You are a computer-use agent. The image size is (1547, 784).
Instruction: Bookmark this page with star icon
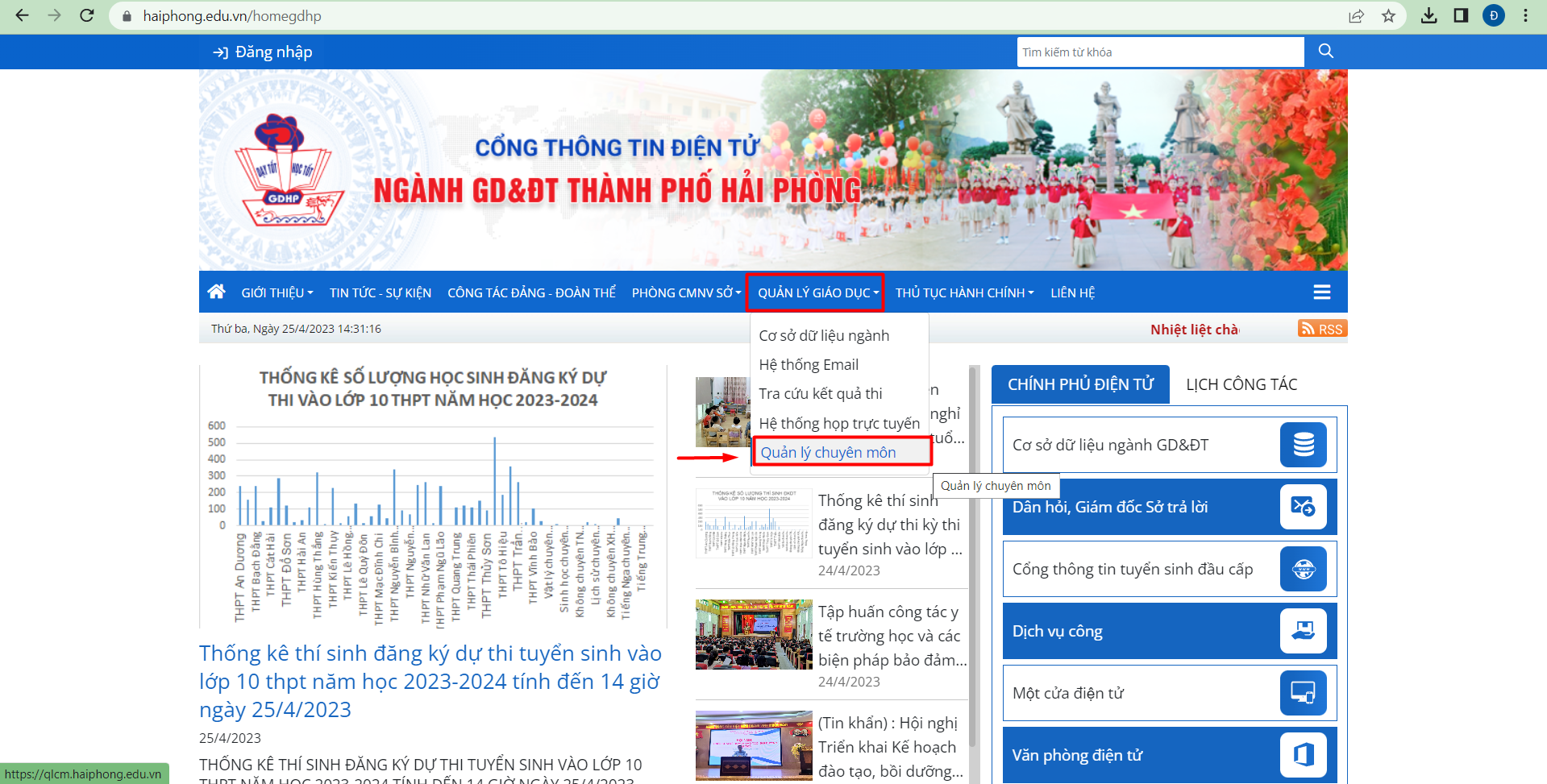(x=1388, y=16)
